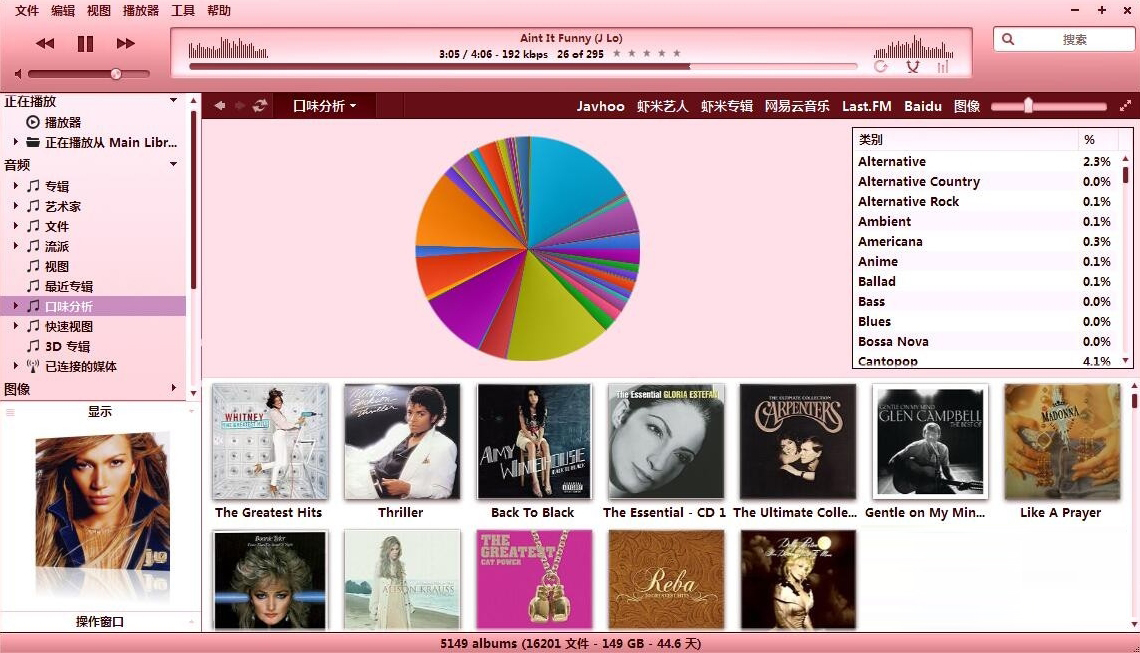Collapse the 正在播放 section header
The height and width of the screenshot is (653, 1140).
click(x=172, y=101)
